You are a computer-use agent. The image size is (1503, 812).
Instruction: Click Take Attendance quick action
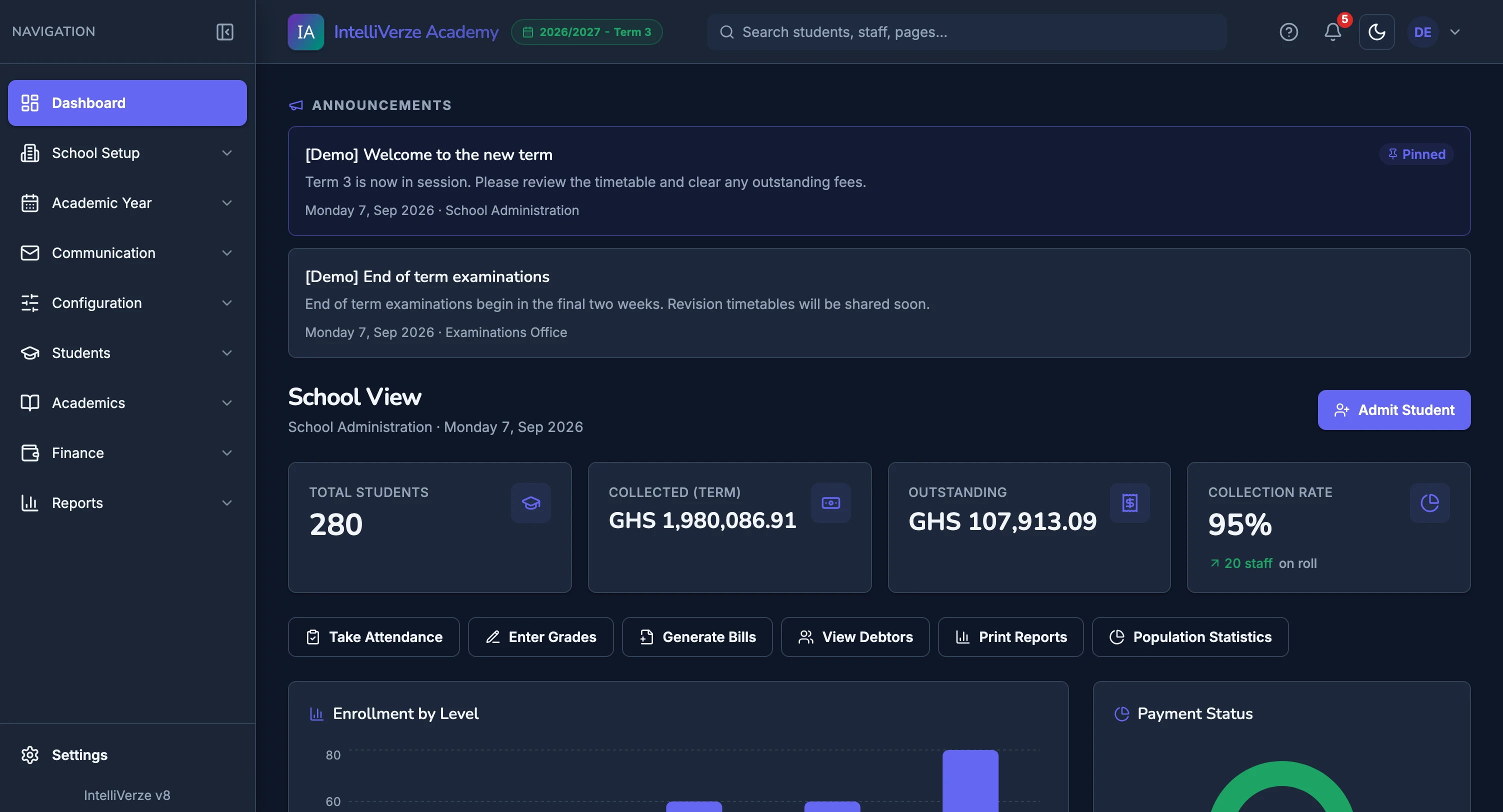click(374, 637)
